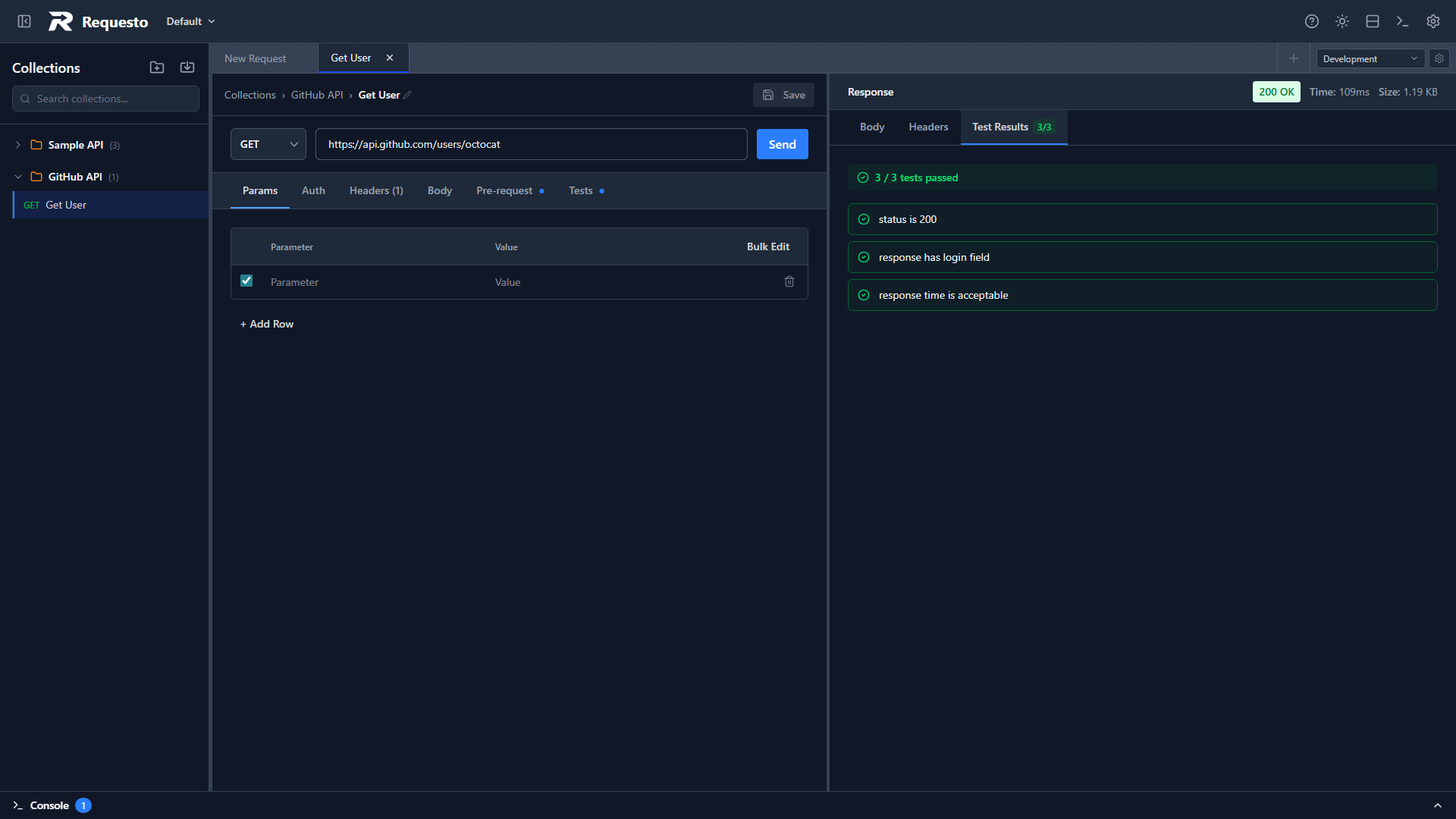The width and height of the screenshot is (1456, 819).
Task: Switch the panel layout icon
Action: point(1373,21)
